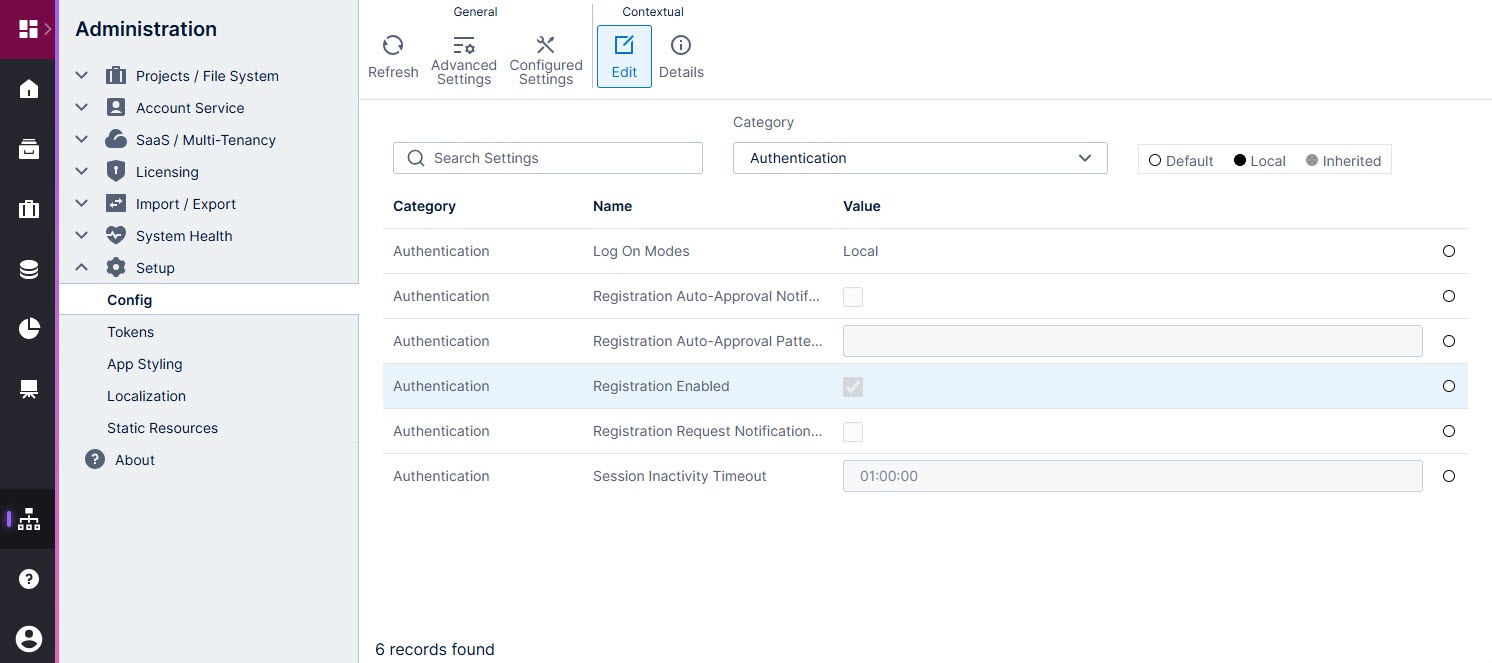Switch to the Details contextual tab
Screen dimensions: 1492x663
point(681,53)
